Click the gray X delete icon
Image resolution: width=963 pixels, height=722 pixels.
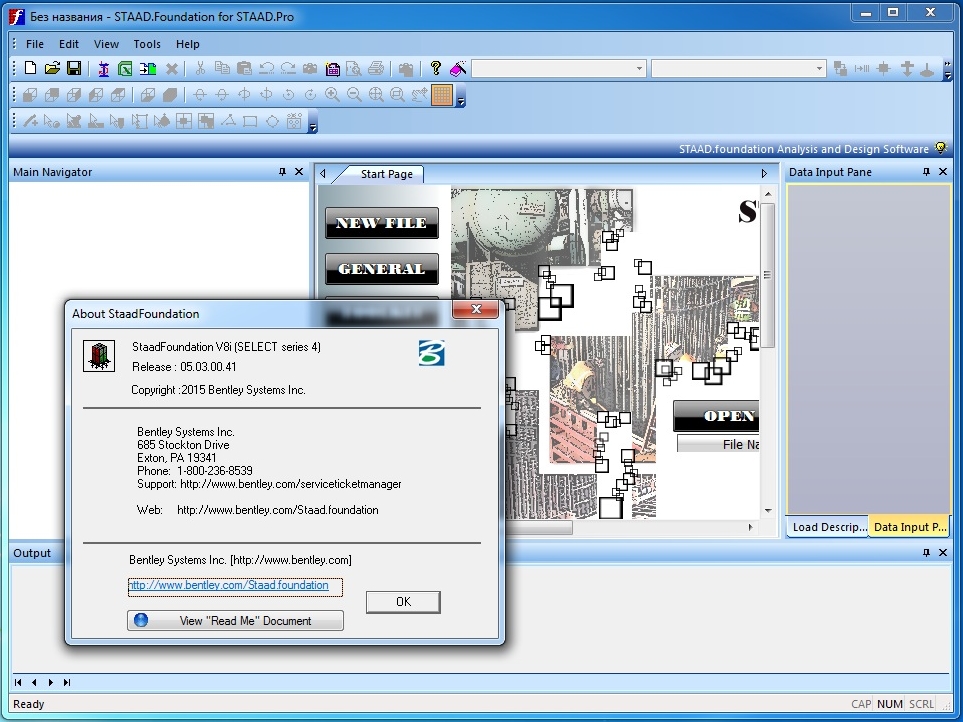click(x=173, y=69)
